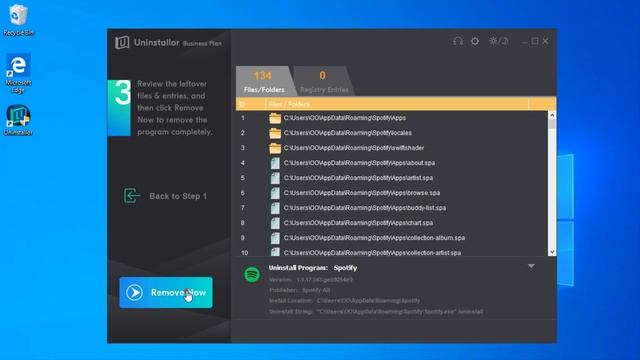This screenshot has width=640, height=360.
Task: Click the Remove Now button
Action: 166,292
